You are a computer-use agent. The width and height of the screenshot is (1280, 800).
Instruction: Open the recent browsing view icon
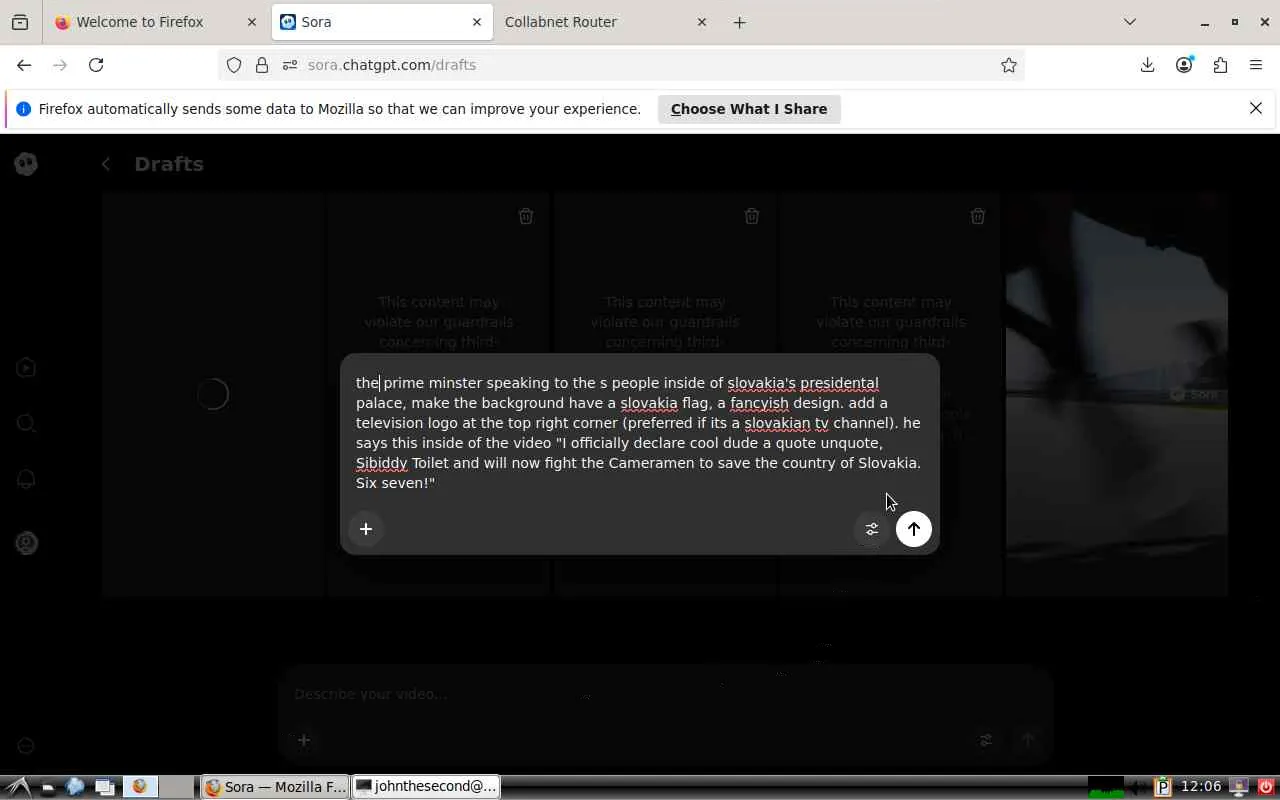click(20, 22)
